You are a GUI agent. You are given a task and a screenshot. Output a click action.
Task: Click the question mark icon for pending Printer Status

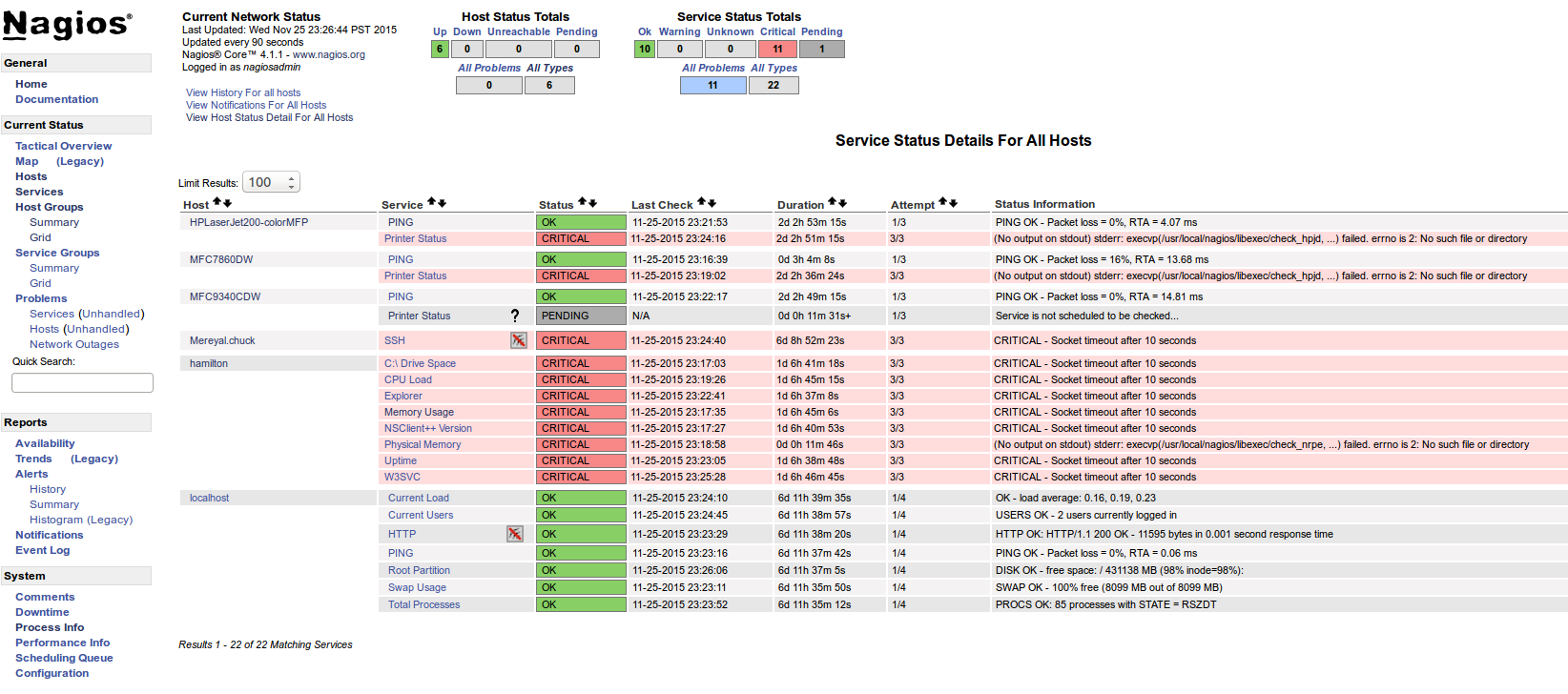(515, 316)
